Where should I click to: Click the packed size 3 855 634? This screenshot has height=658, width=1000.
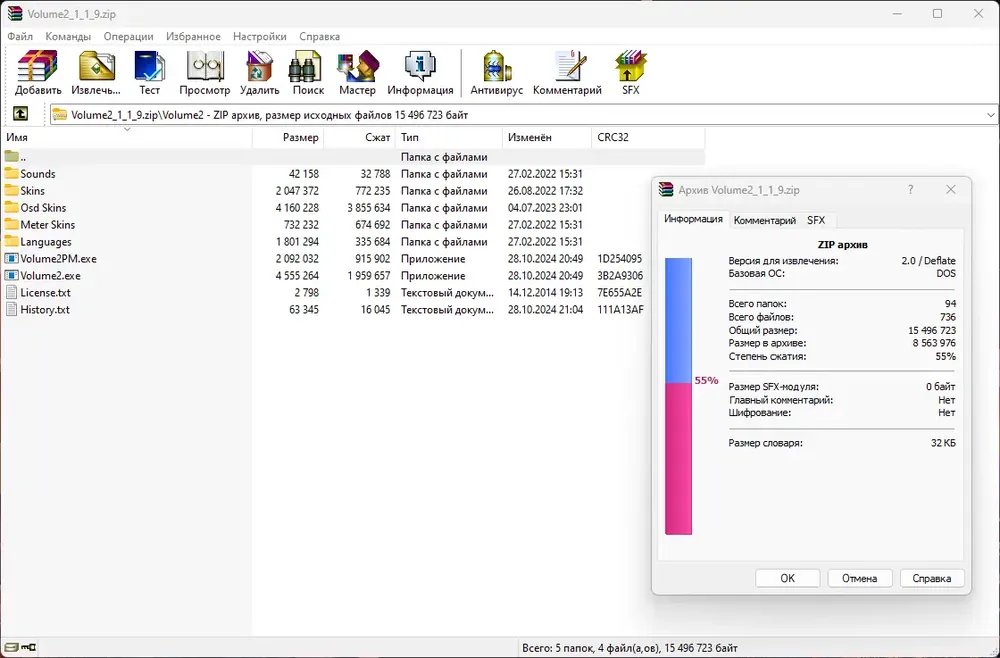tap(369, 208)
